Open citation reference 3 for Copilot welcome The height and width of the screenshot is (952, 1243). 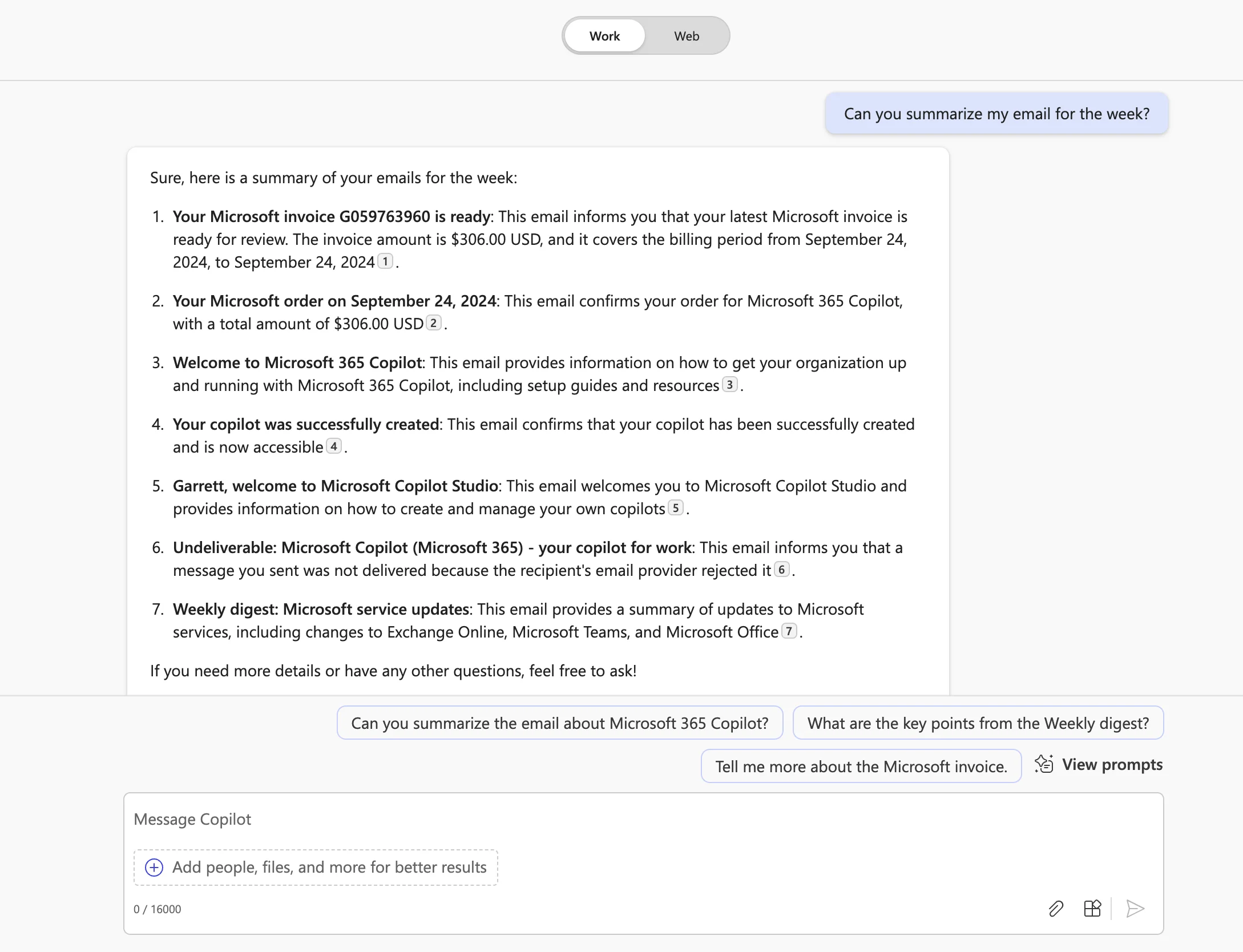(x=729, y=385)
